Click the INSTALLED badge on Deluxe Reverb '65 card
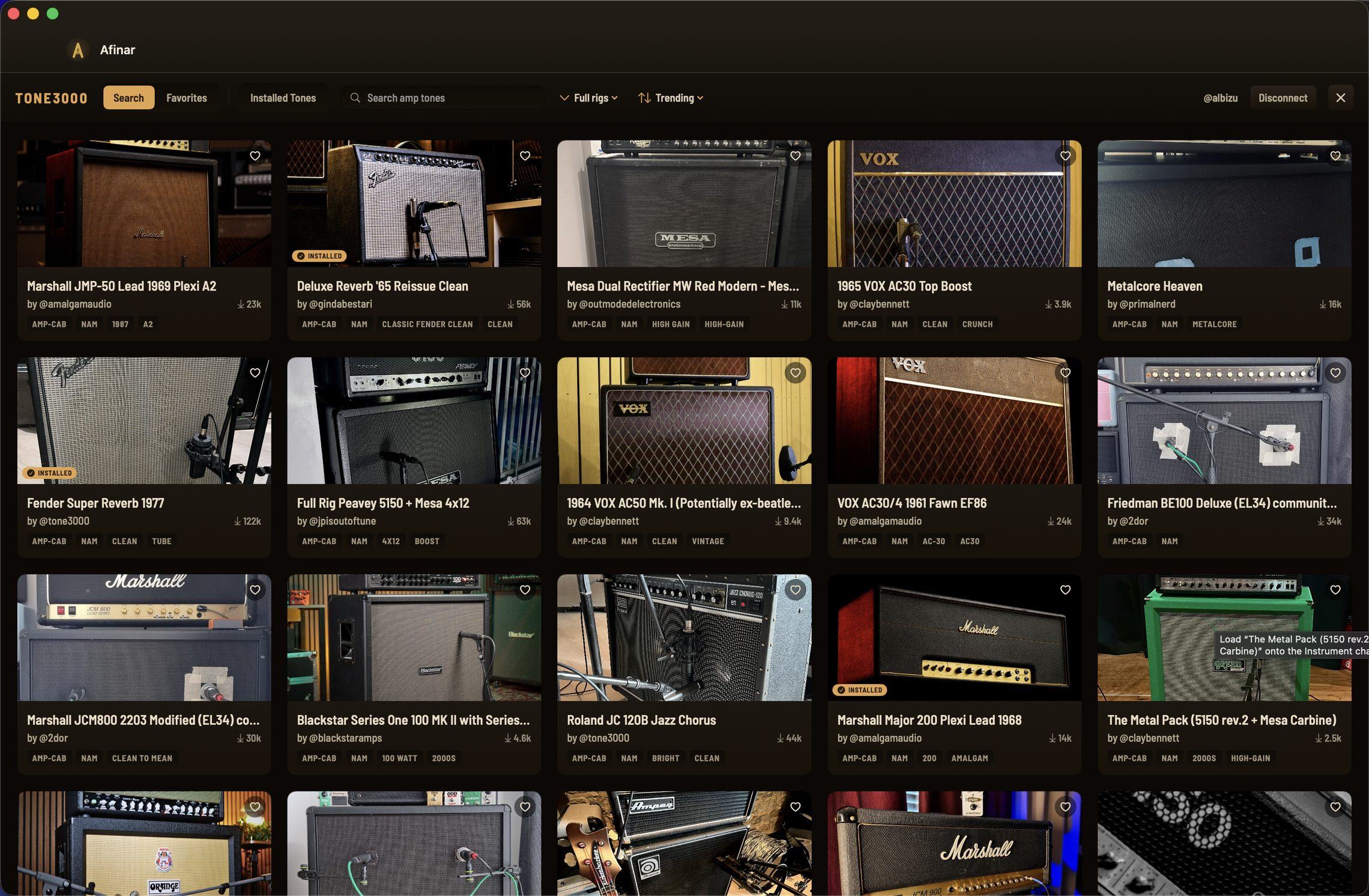 (x=319, y=256)
